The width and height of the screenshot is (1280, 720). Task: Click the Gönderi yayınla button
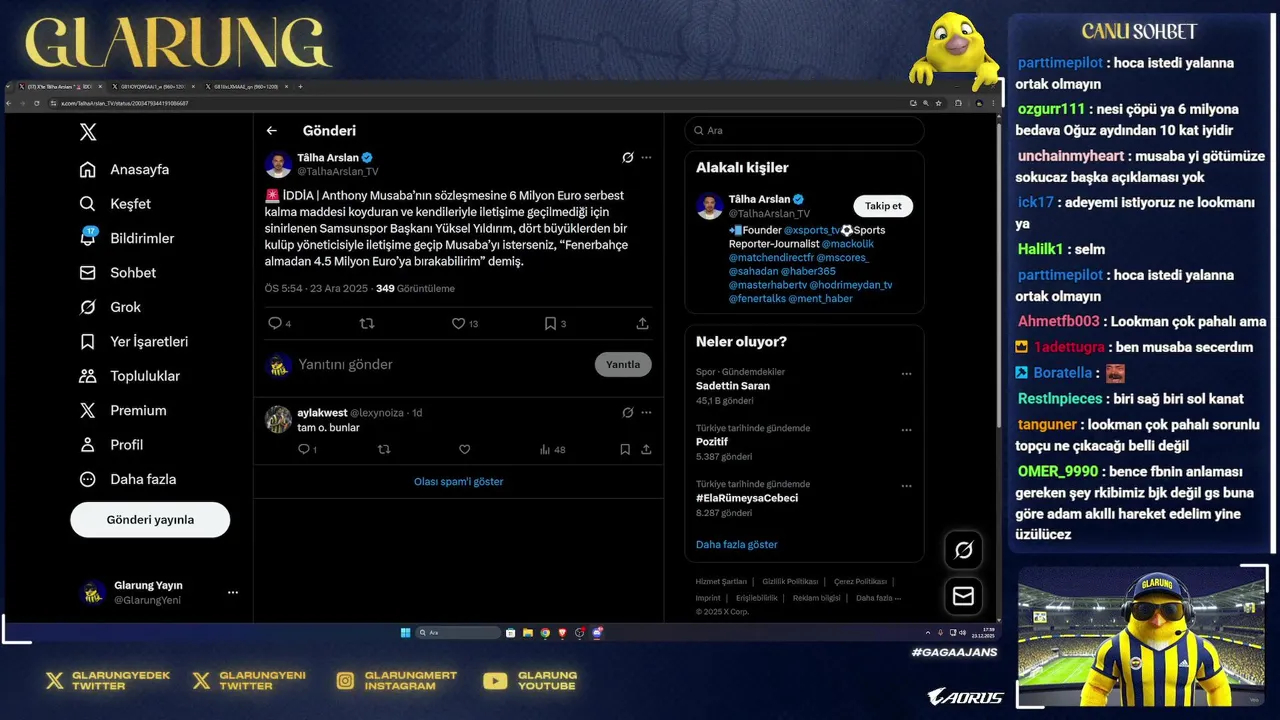click(x=150, y=520)
